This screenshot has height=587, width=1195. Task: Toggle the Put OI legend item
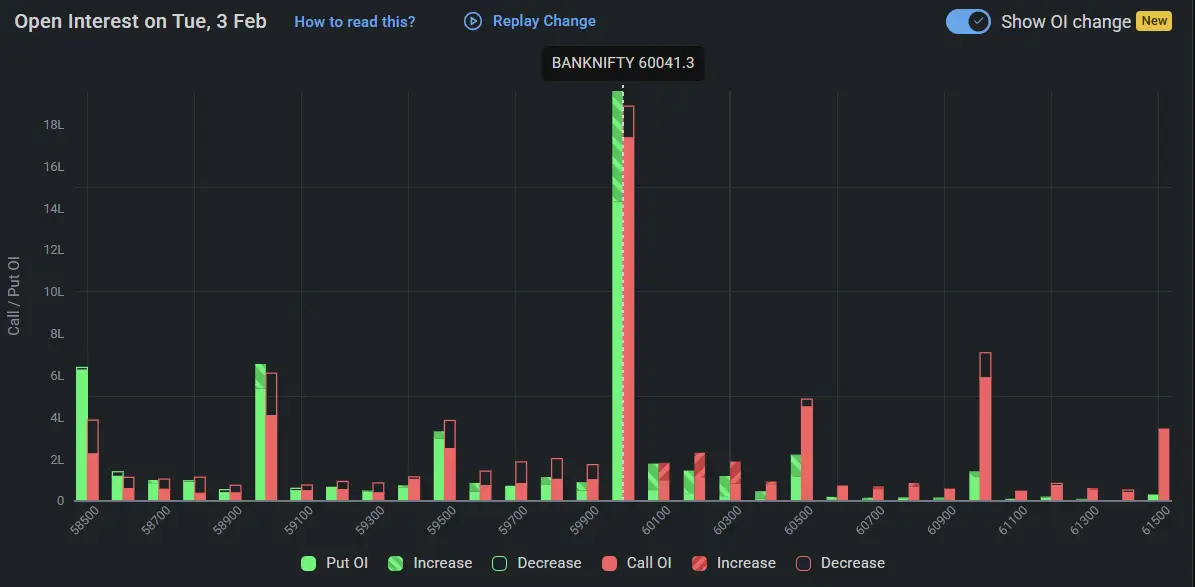coord(335,563)
